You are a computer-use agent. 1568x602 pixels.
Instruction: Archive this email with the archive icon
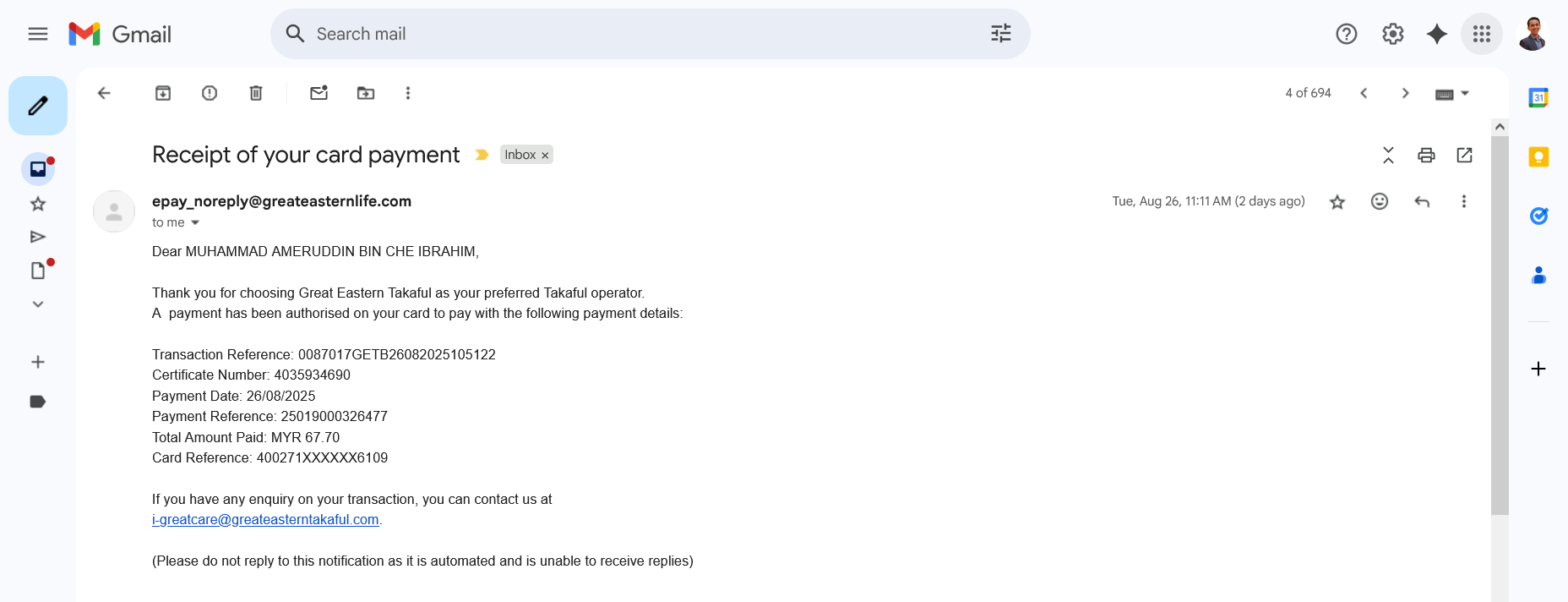tap(163, 93)
